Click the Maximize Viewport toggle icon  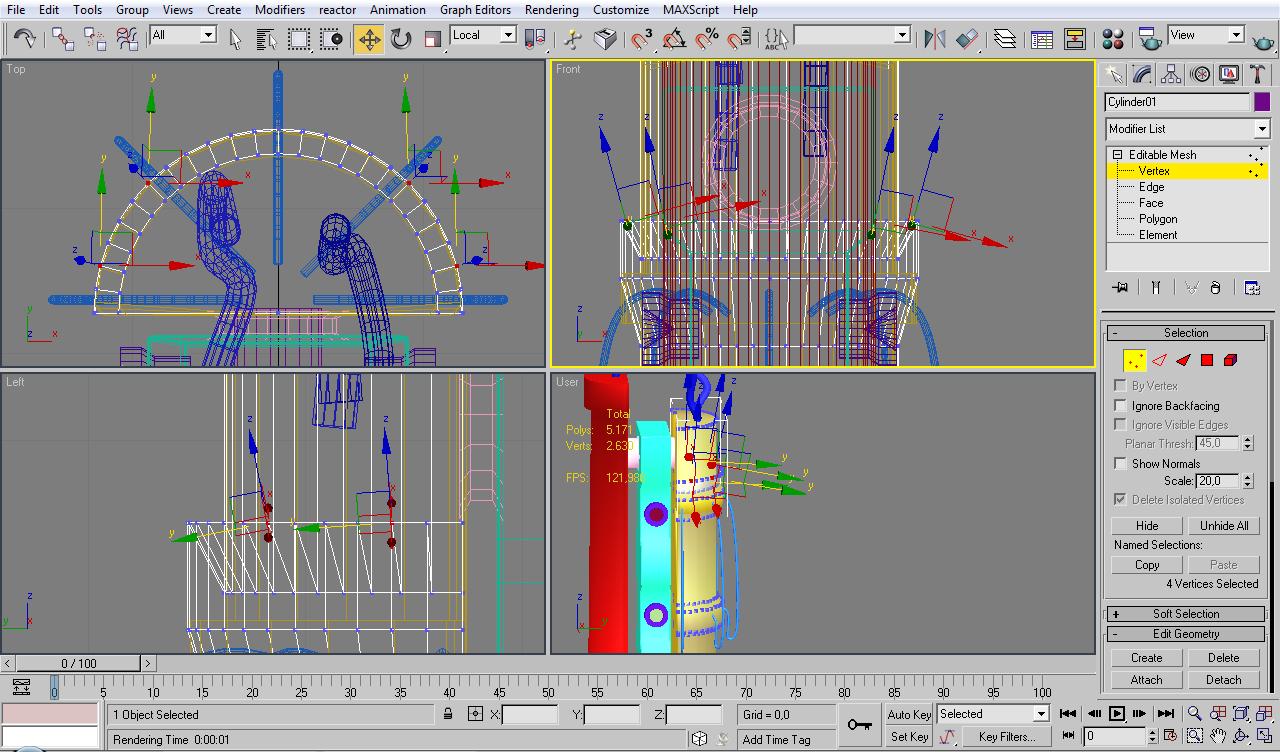1265,736
